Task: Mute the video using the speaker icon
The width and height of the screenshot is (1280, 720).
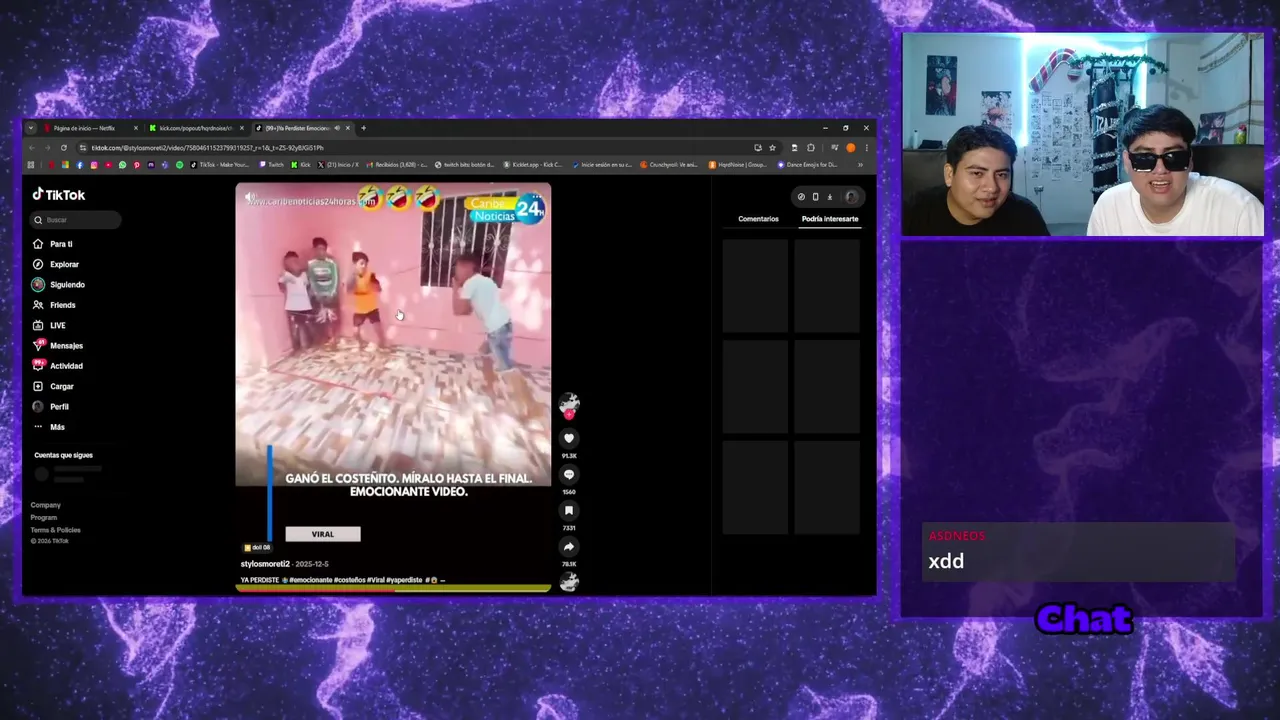Action: point(250,198)
